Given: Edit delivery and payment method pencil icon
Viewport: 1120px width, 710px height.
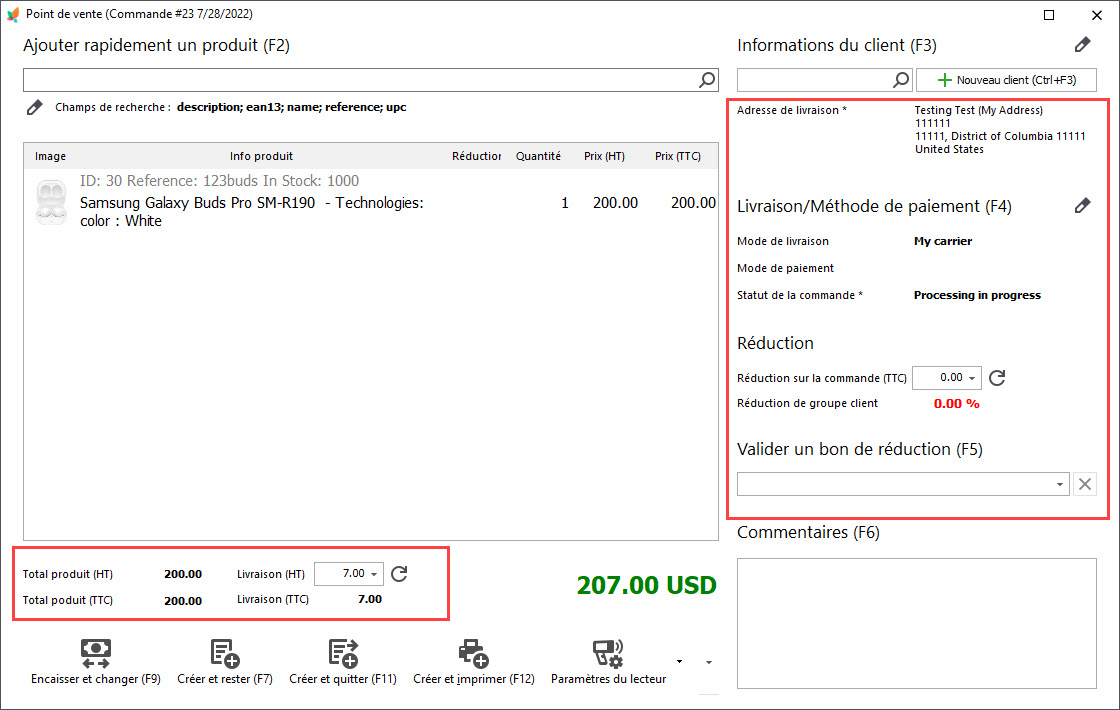Looking at the screenshot, I should click(x=1082, y=206).
